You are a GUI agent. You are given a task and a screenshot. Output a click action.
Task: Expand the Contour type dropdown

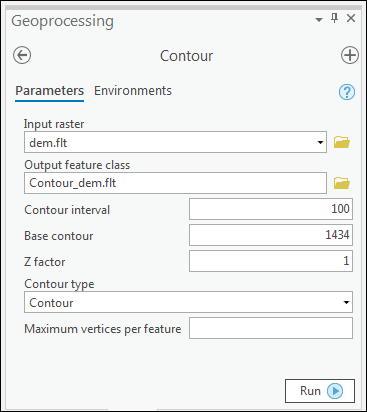point(346,302)
